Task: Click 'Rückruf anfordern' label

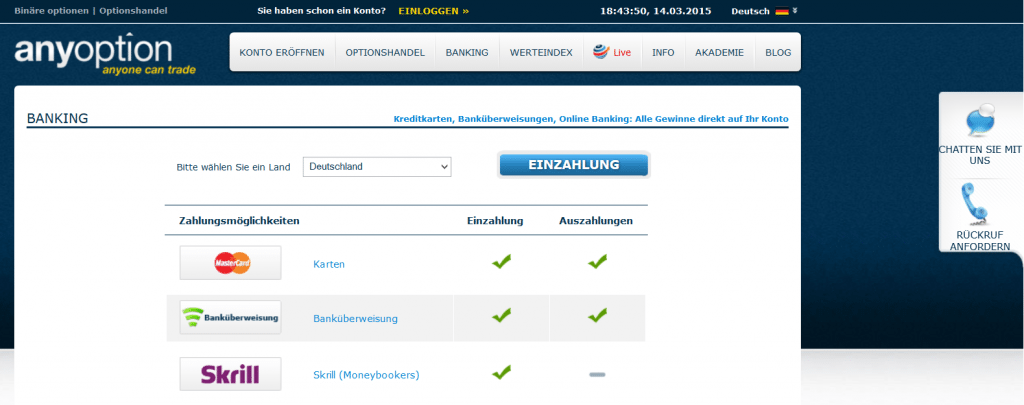Action: pos(980,240)
